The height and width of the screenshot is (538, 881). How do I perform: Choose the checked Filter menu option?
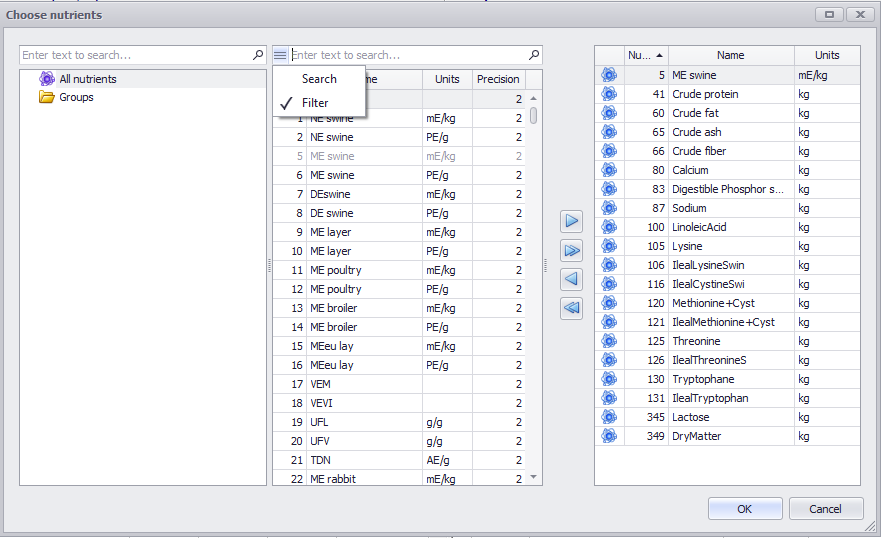point(319,103)
